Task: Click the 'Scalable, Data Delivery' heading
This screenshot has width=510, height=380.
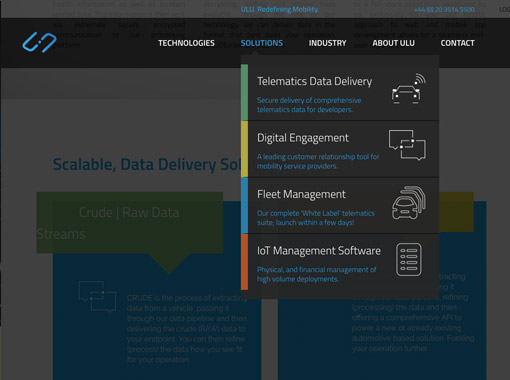Action: coord(147,164)
